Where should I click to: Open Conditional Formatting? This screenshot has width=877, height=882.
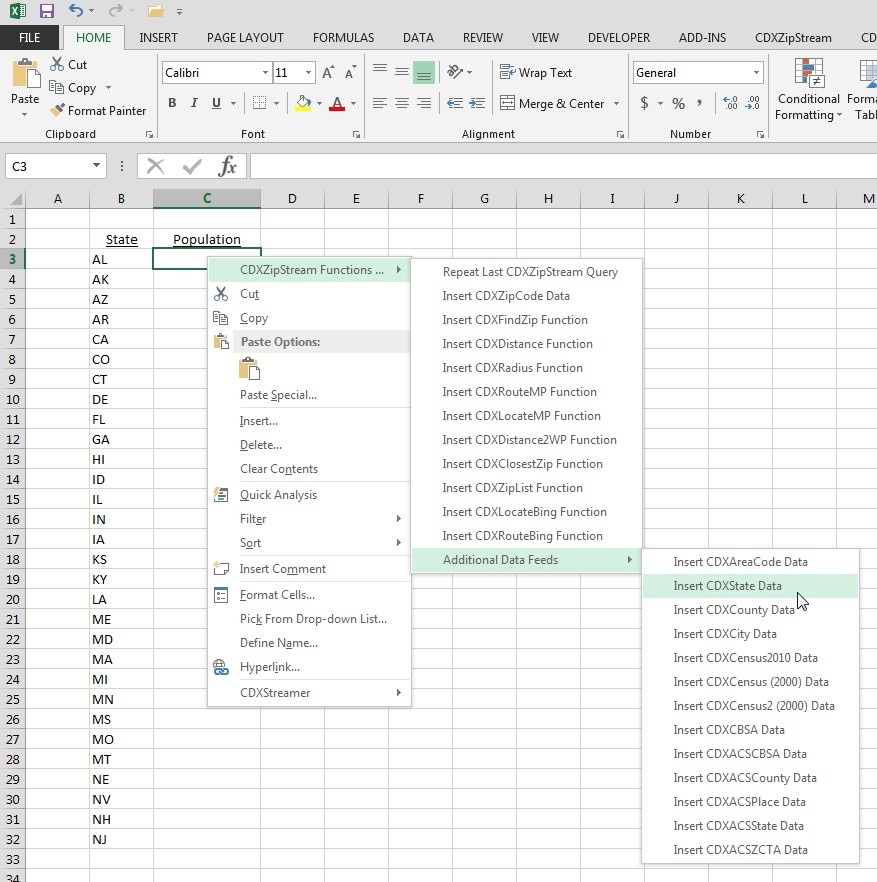point(809,90)
